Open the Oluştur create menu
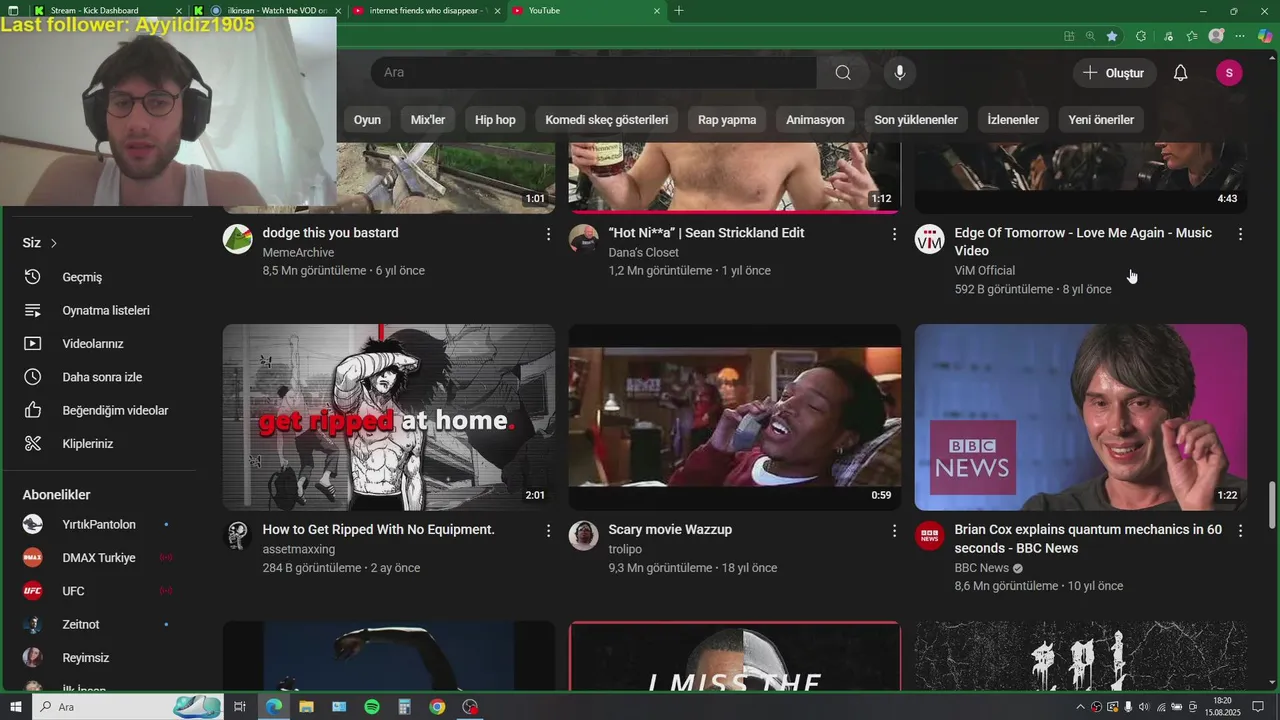This screenshot has width=1280, height=720. [x=1115, y=73]
